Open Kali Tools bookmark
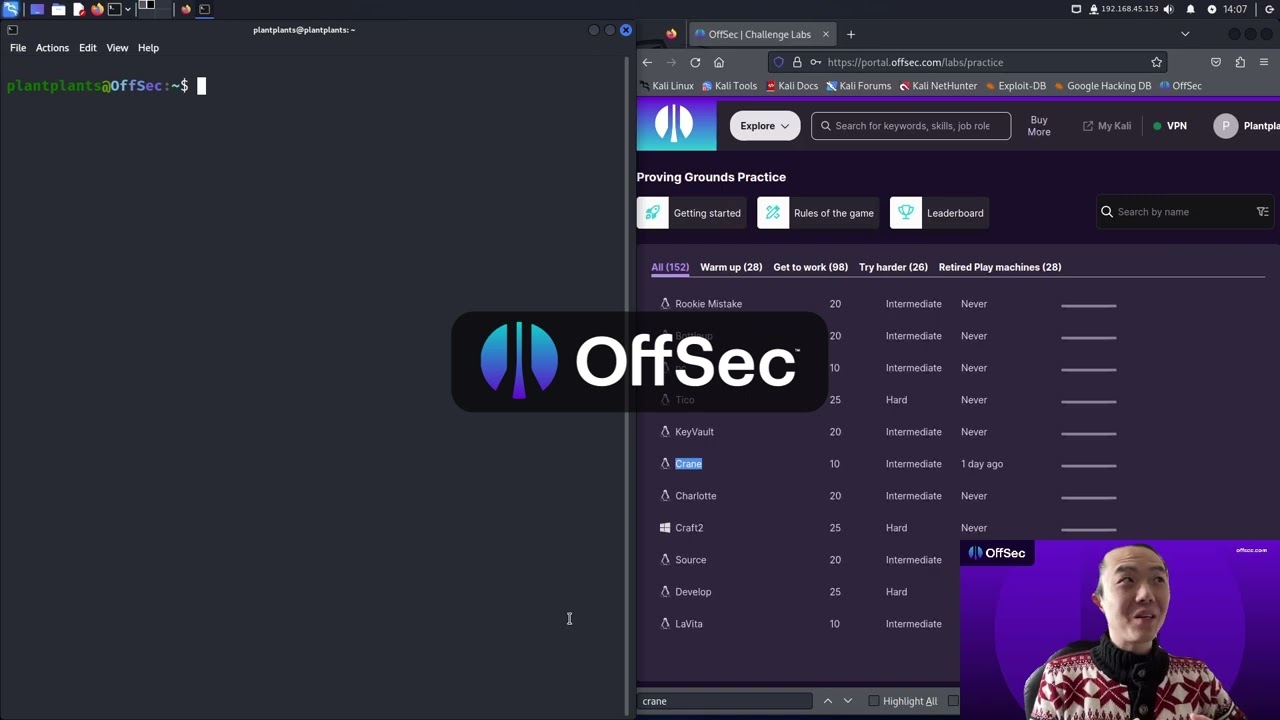Image resolution: width=1280 pixels, height=720 pixels. (x=730, y=86)
